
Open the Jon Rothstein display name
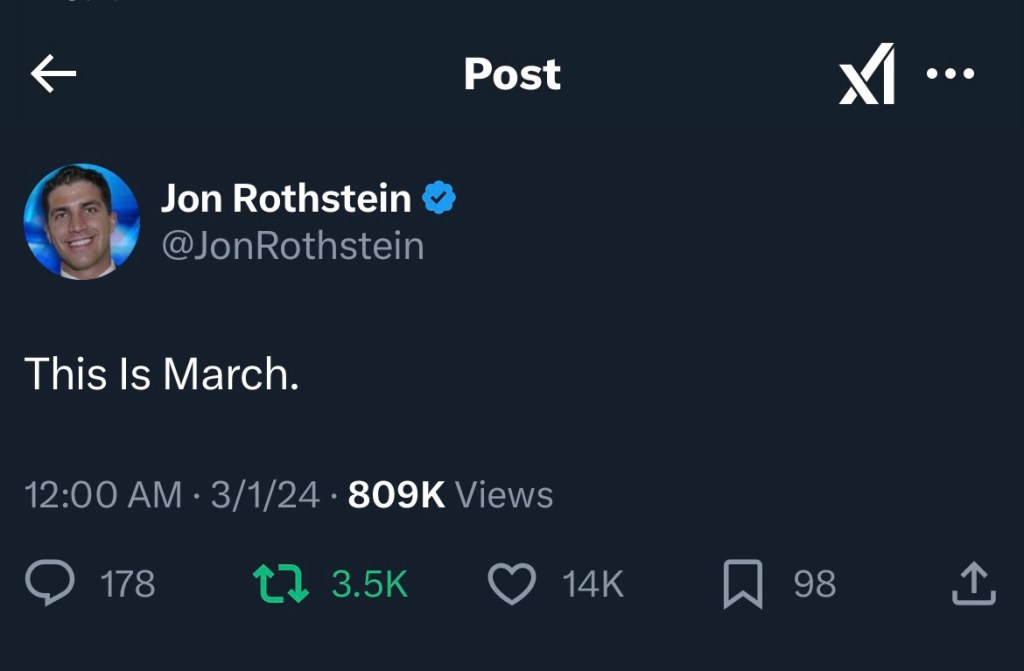286,199
